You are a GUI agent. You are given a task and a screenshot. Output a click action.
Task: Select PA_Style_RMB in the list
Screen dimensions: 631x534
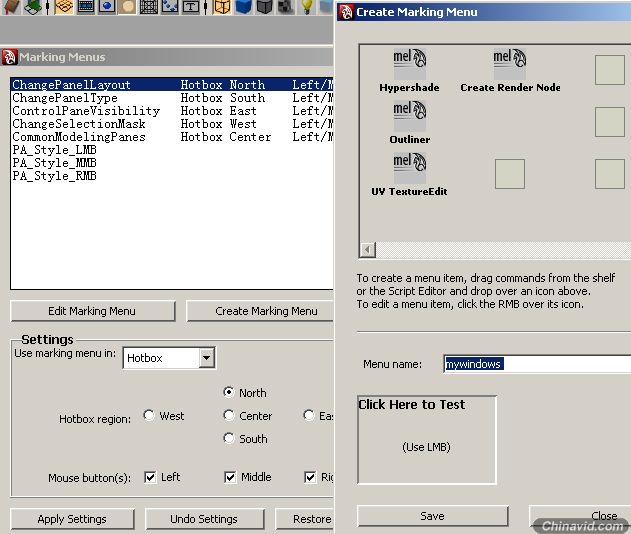pyautogui.click(x=172, y=176)
